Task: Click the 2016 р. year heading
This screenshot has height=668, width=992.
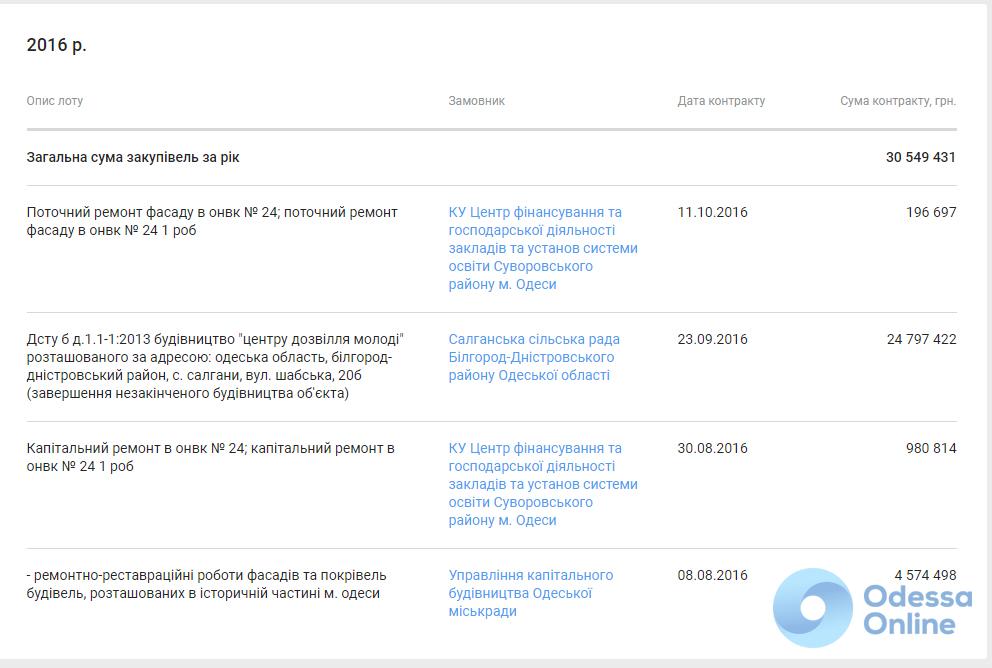Action: pyautogui.click(x=56, y=45)
